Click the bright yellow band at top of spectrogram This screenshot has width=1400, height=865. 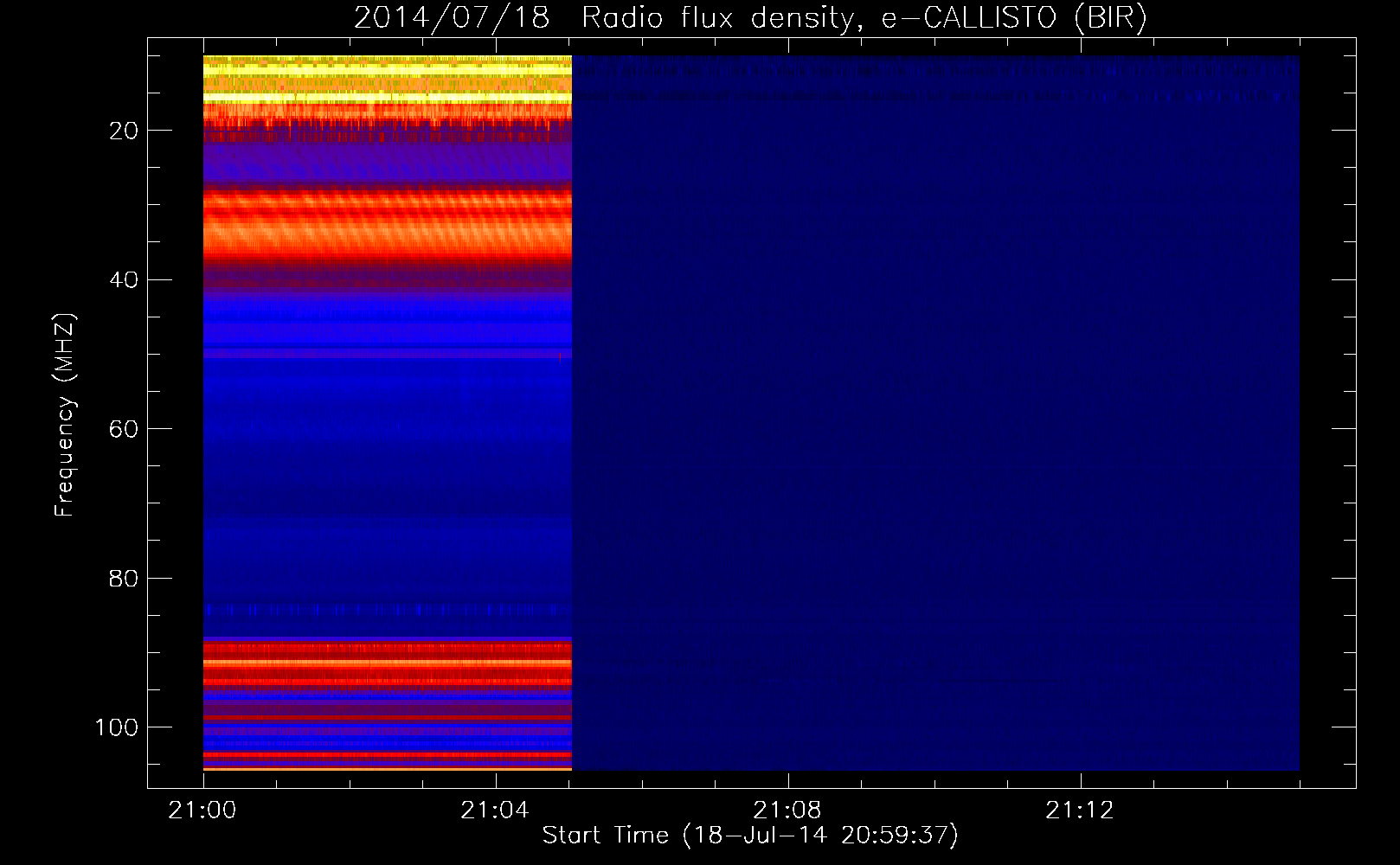tap(388, 79)
